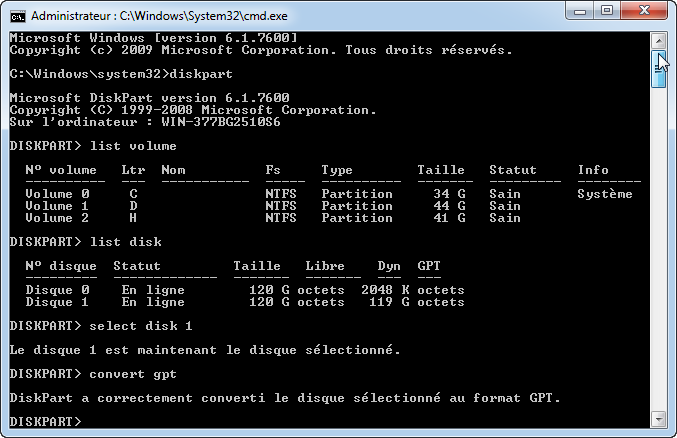Click the 'diskpart' command at the system32 prompt
This screenshot has height=438, width=677.
(x=201, y=74)
